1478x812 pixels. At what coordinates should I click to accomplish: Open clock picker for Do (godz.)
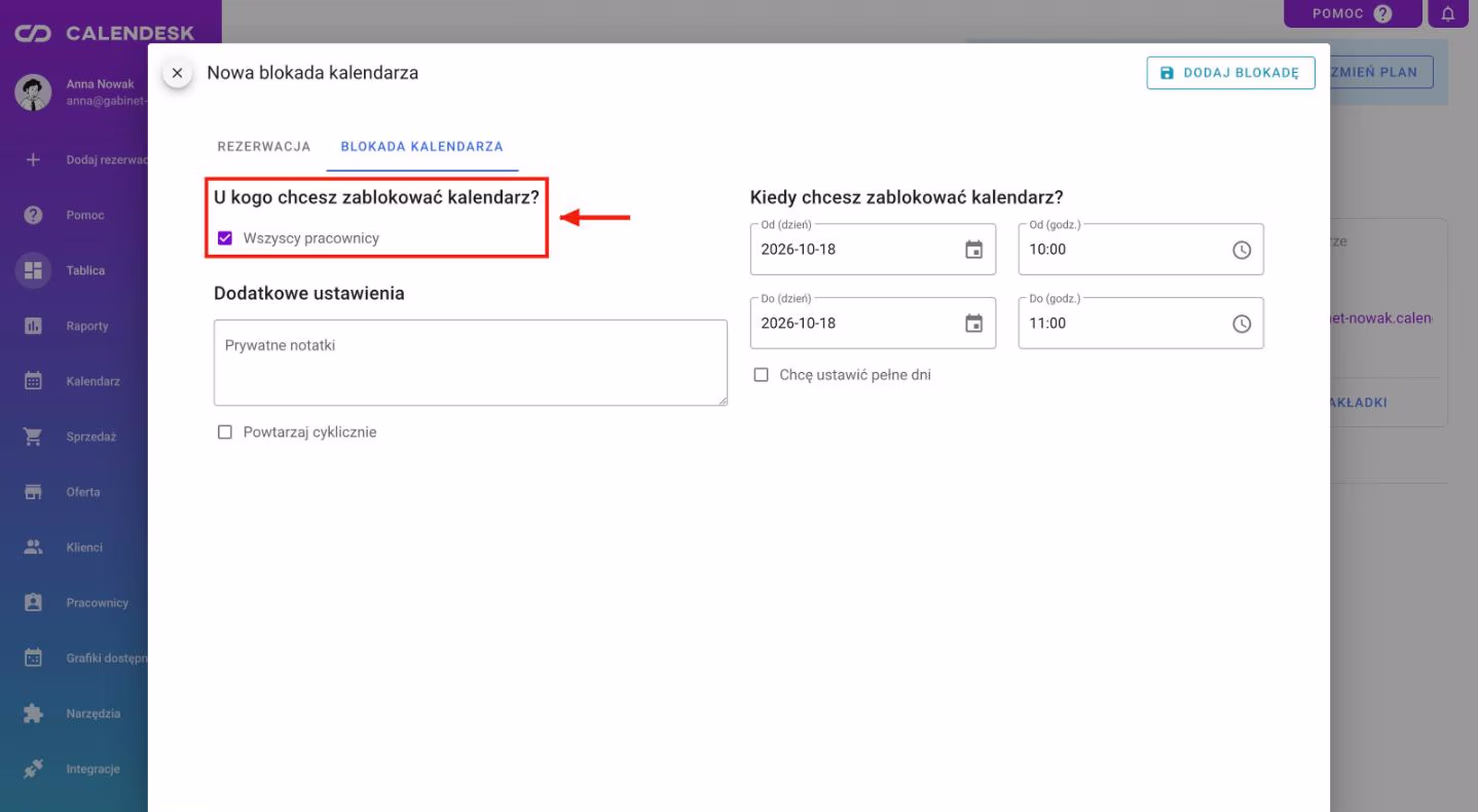[1241, 324]
